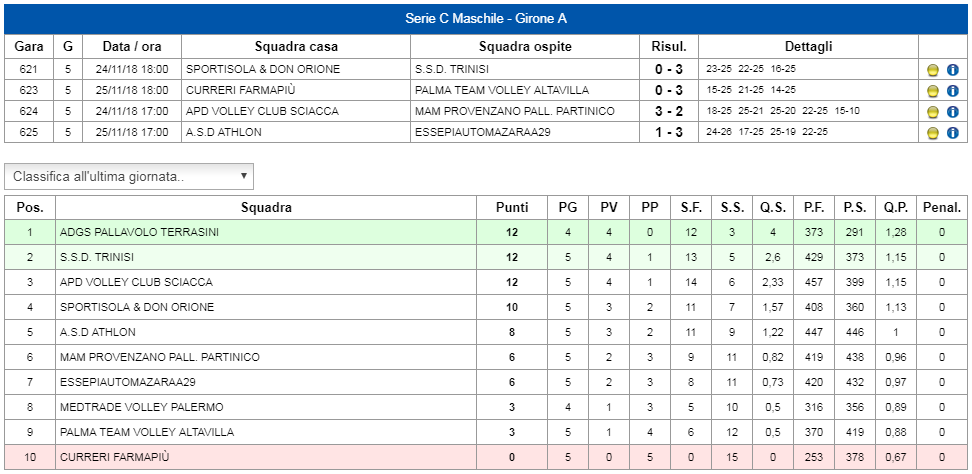Click the Squadra casa column header
Viewport: 972px width, 474px height.
click(x=296, y=46)
